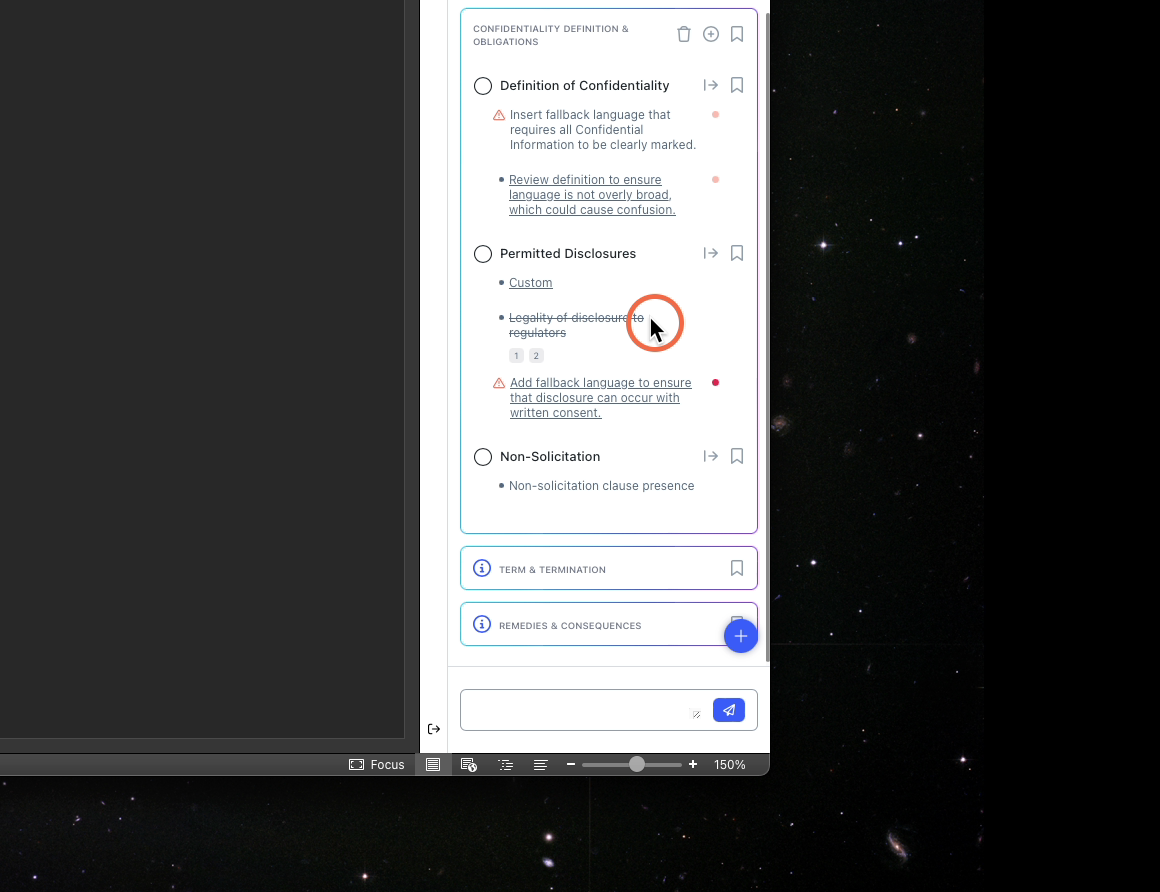Bookmark Permitted Disclosures item
1160x892 pixels.
click(737, 253)
